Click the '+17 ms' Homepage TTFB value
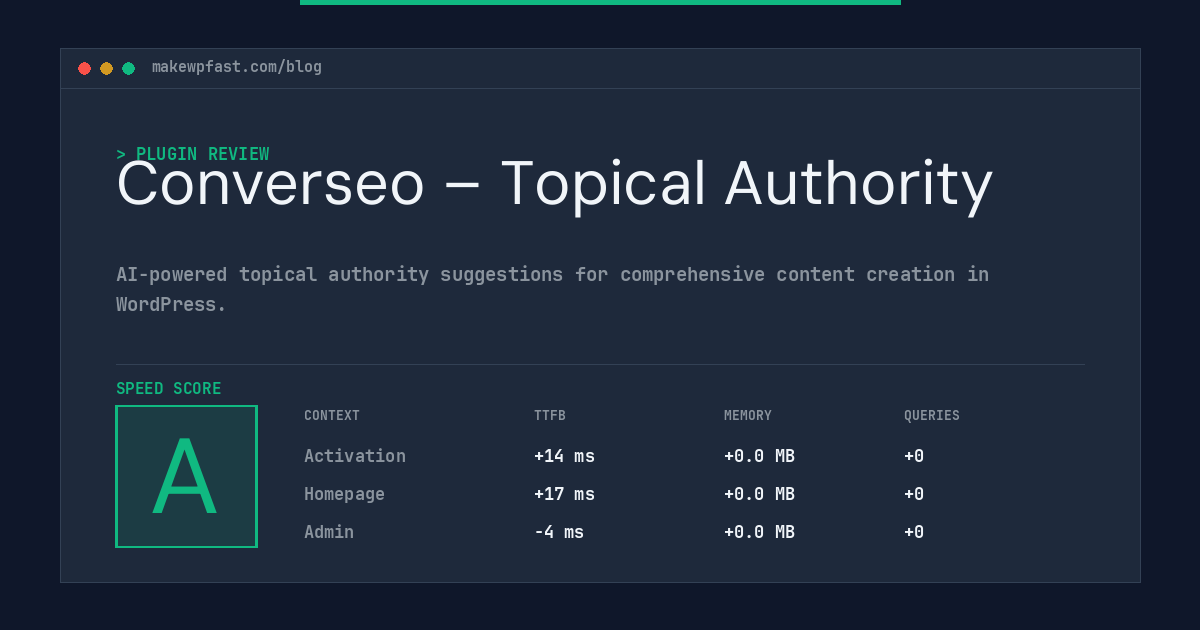This screenshot has width=1200, height=630. (564, 494)
